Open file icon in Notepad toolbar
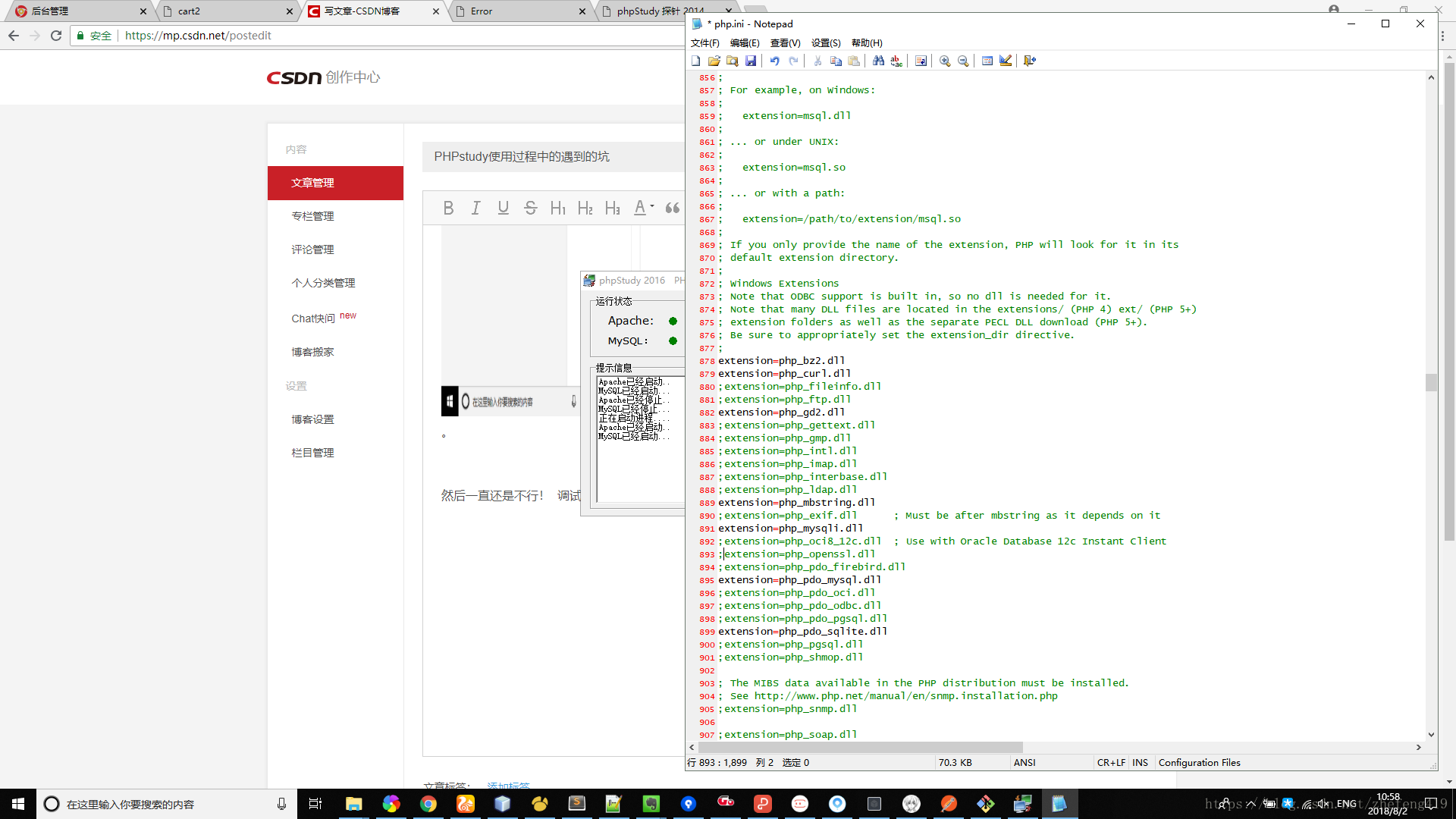The width and height of the screenshot is (1456, 819). [x=714, y=61]
